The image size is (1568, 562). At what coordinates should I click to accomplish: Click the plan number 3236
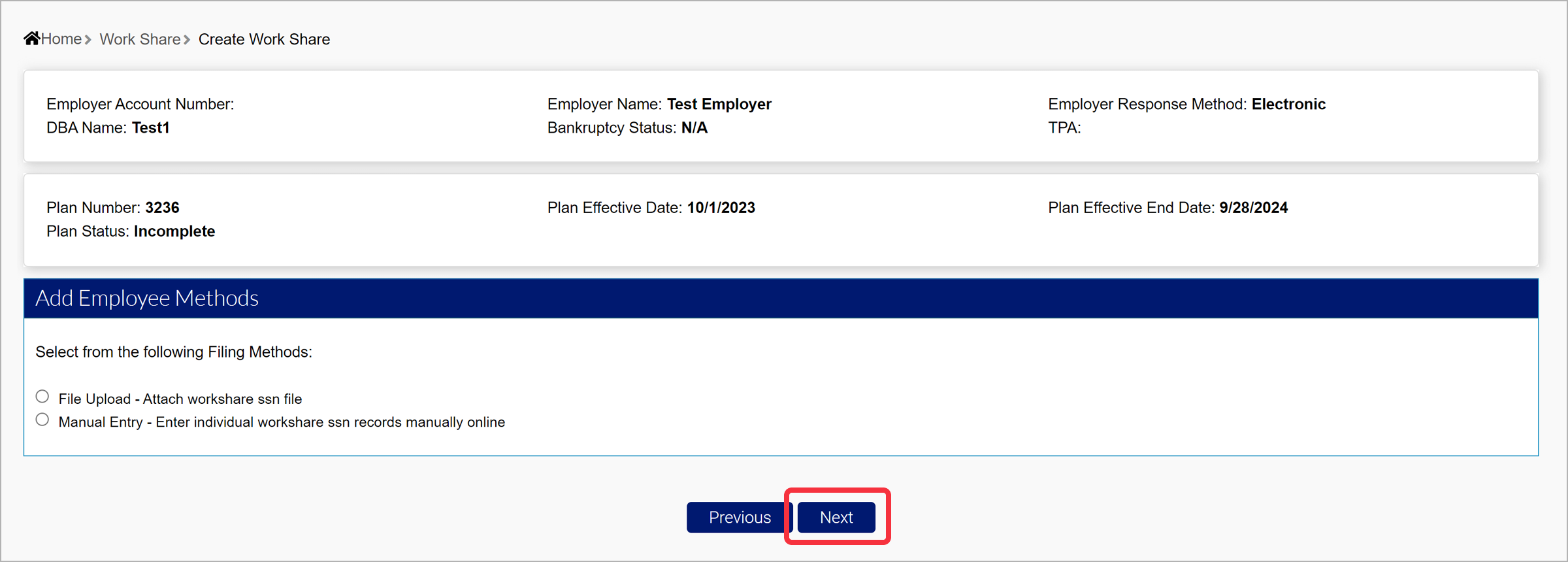tap(162, 208)
